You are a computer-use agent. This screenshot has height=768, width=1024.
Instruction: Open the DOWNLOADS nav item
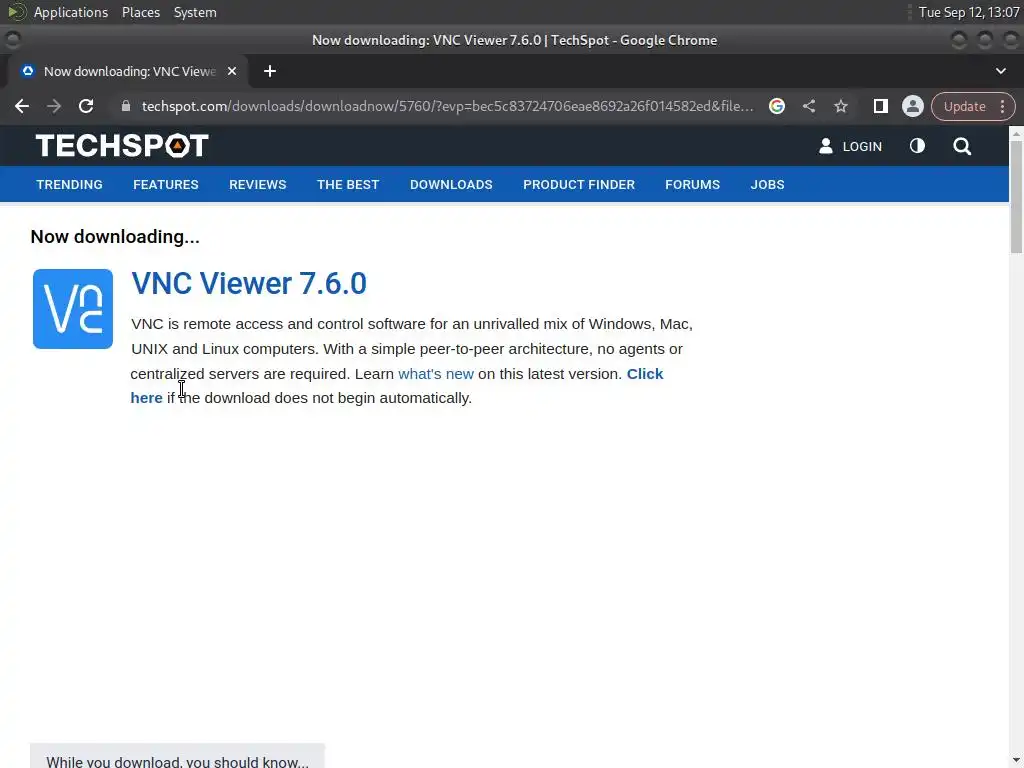[x=451, y=185]
